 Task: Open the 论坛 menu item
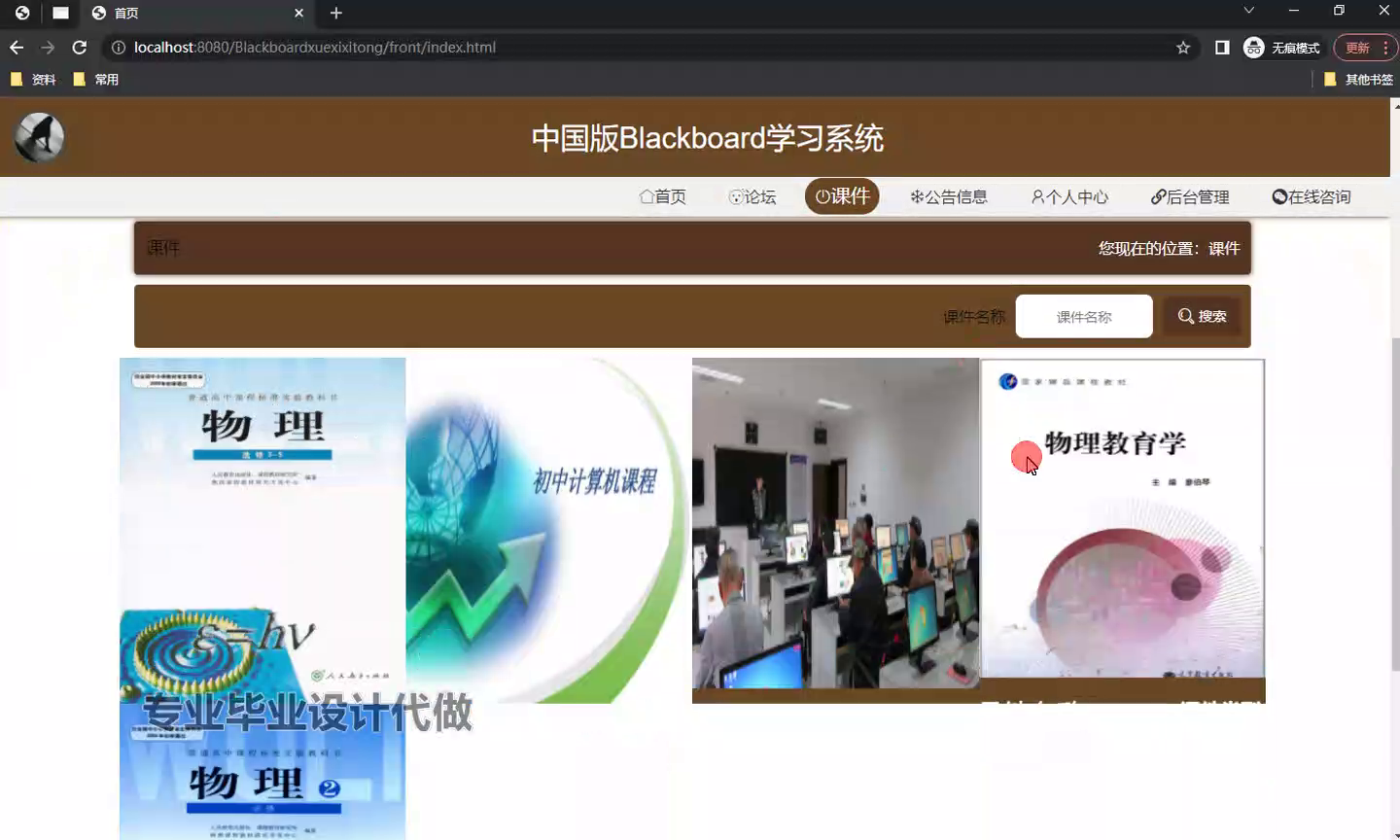[x=752, y=196]
